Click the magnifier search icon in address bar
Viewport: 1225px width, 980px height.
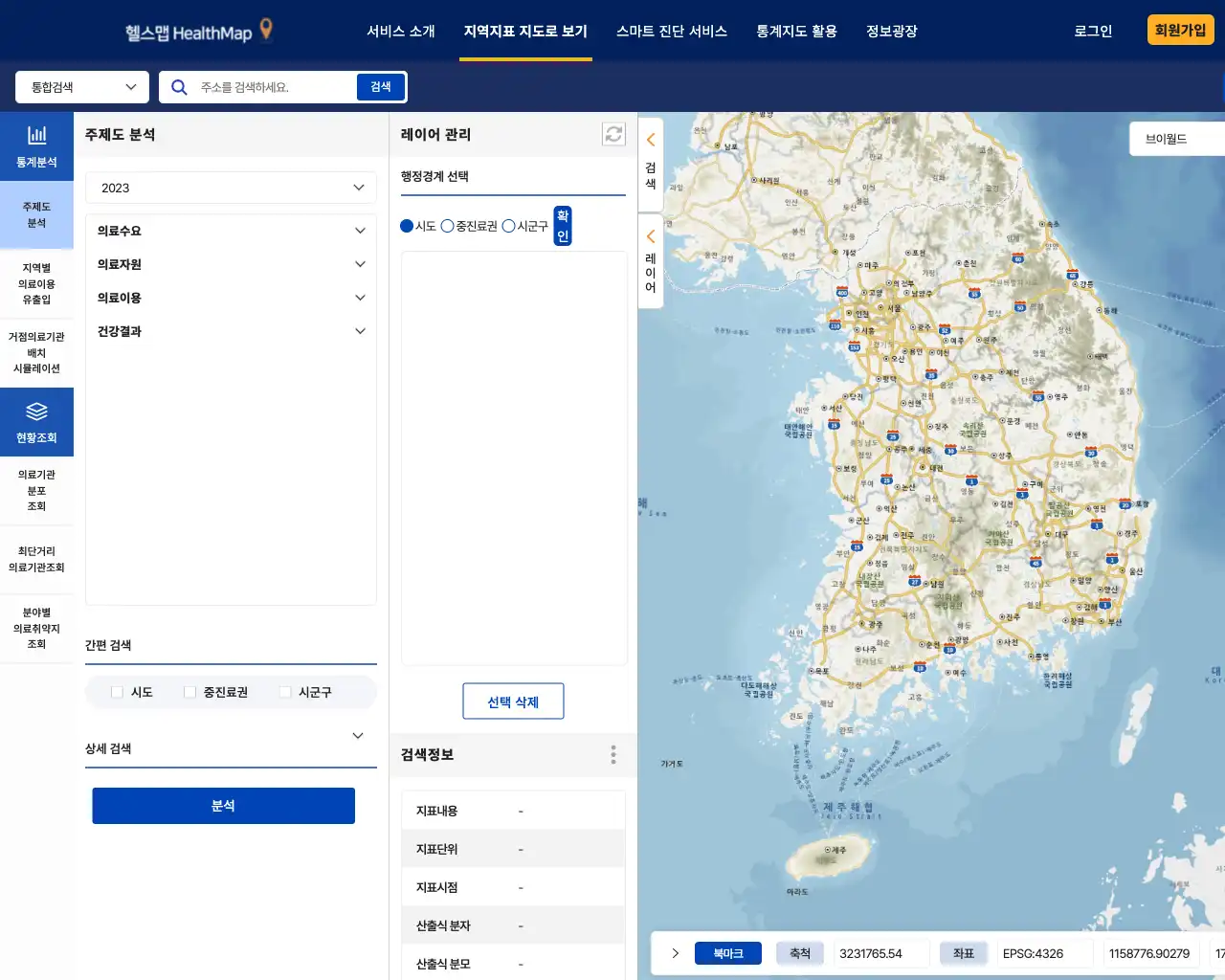click(x=179, y=86)
